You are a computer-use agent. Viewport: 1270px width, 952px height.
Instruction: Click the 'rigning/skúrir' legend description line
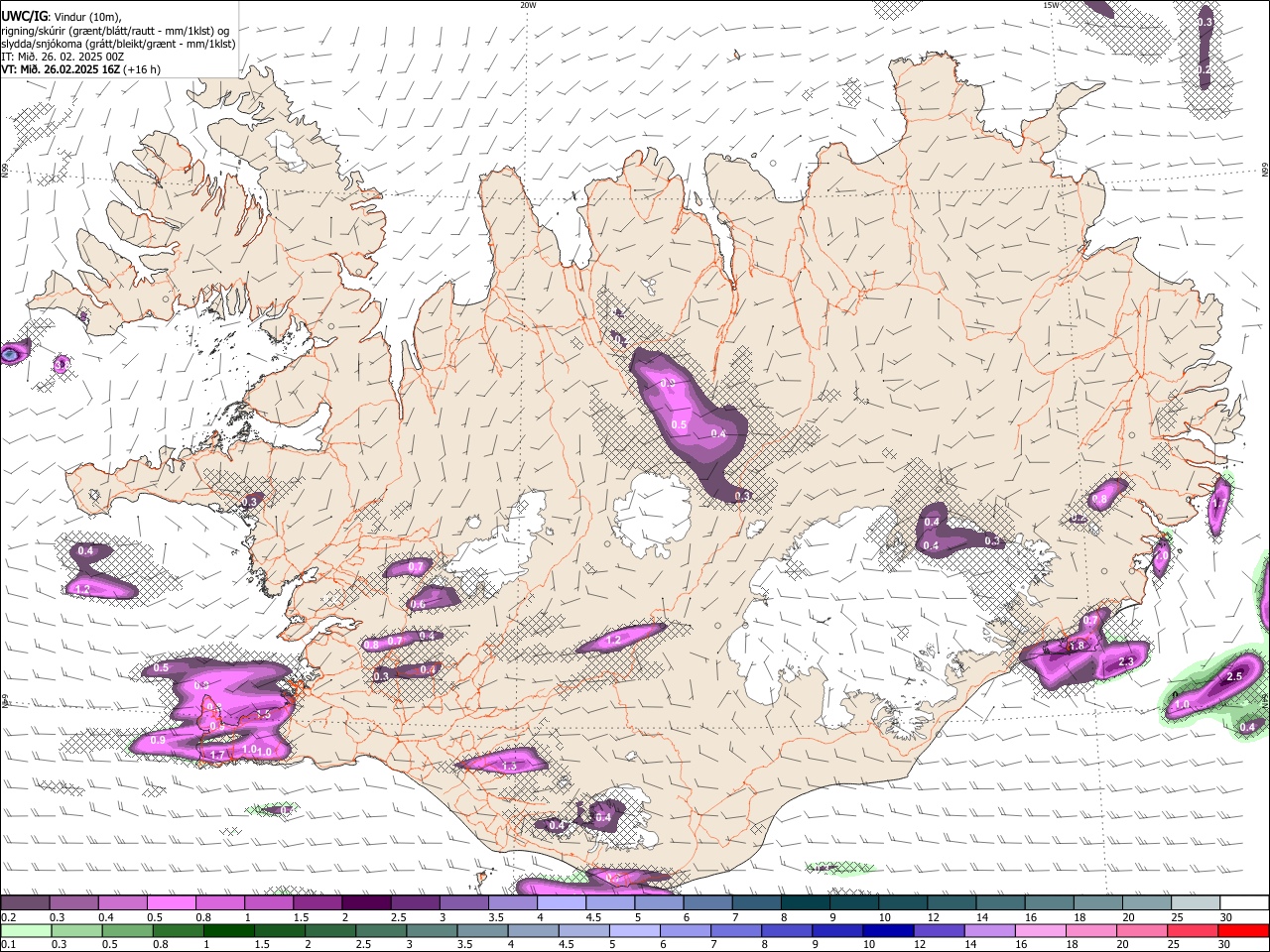[x=116, y=31]
